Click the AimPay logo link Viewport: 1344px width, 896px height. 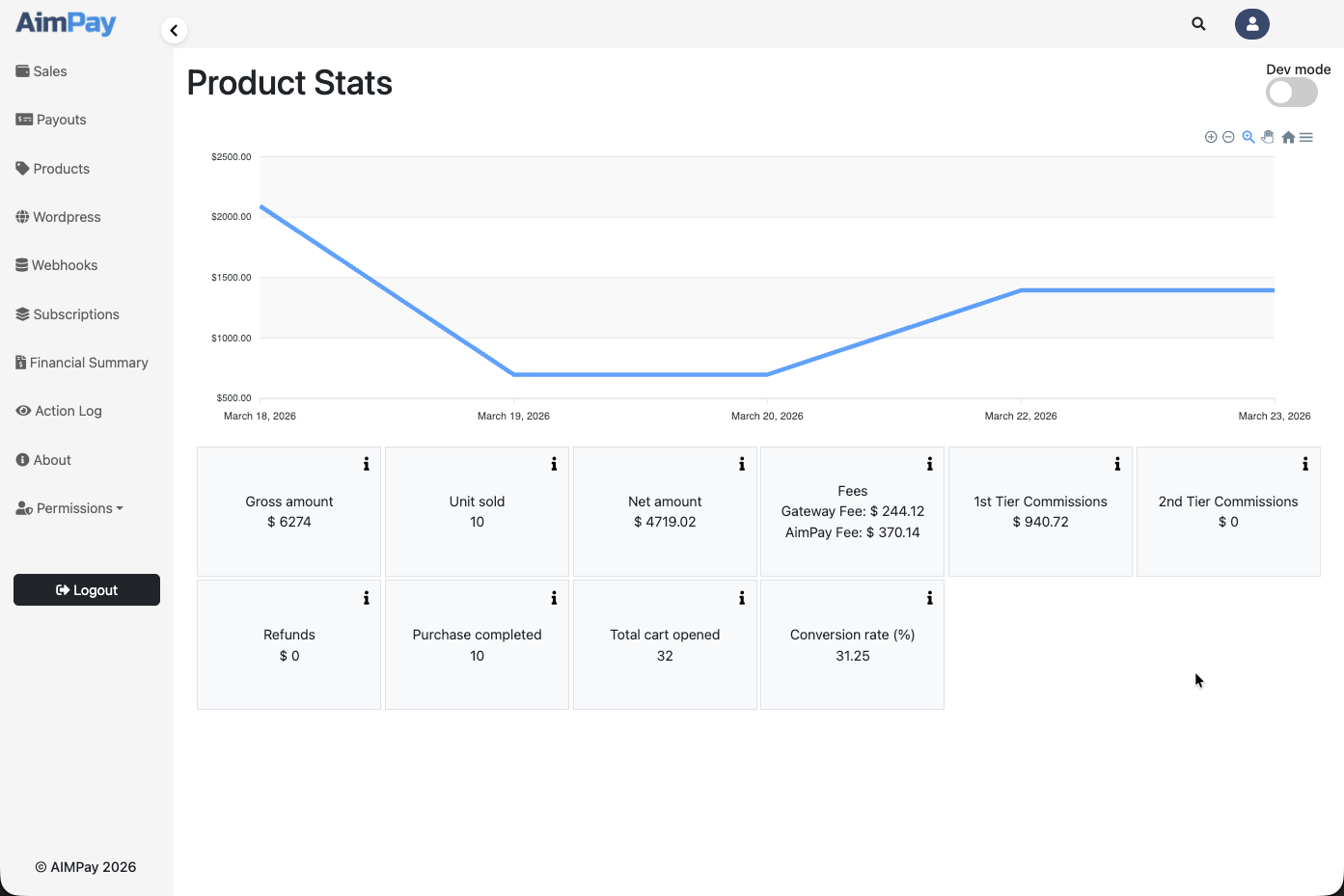(x=66, y=23)
